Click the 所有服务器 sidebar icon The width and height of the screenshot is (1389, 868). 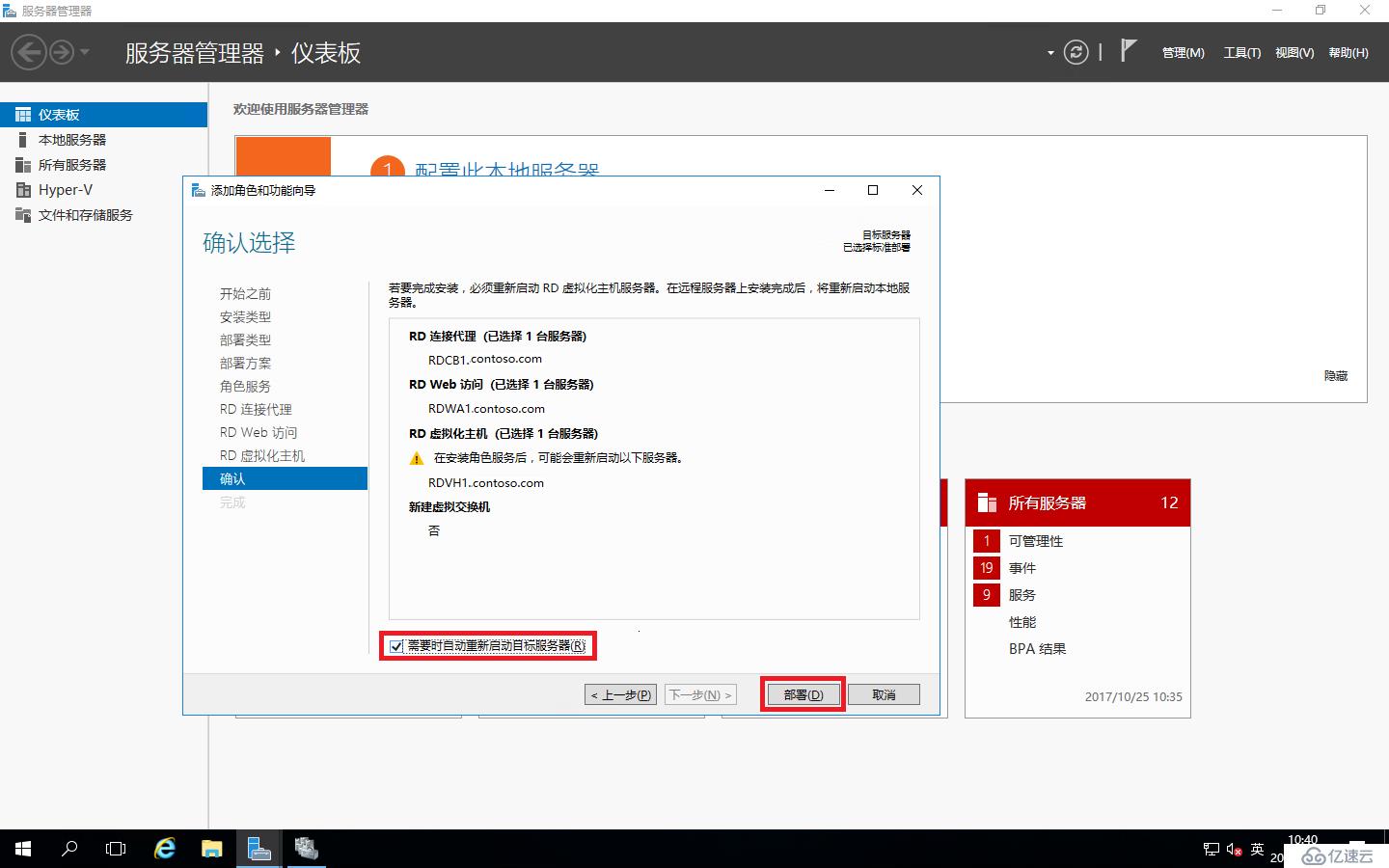[x=23, y=165]
